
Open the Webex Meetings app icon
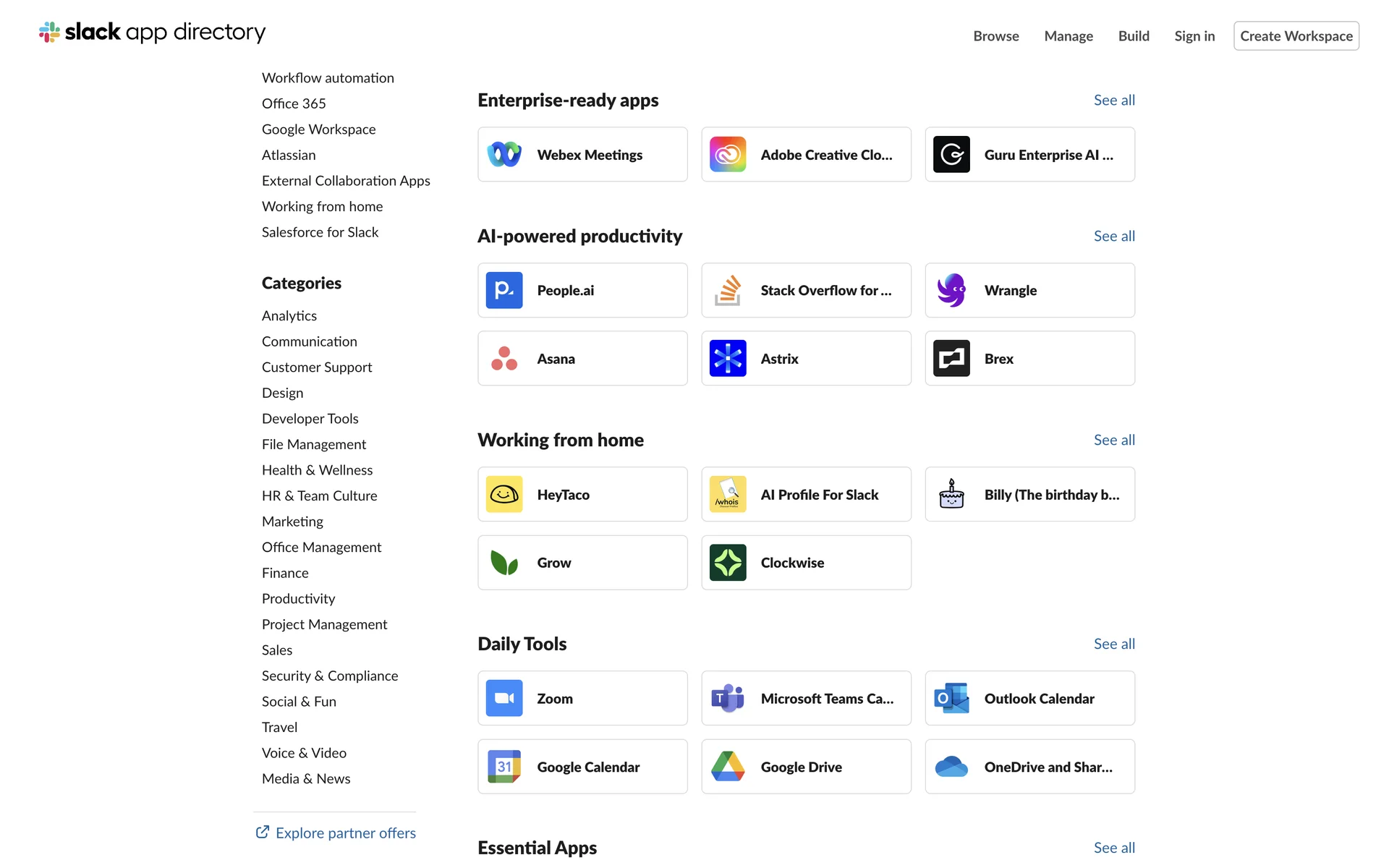coord(504,155)
